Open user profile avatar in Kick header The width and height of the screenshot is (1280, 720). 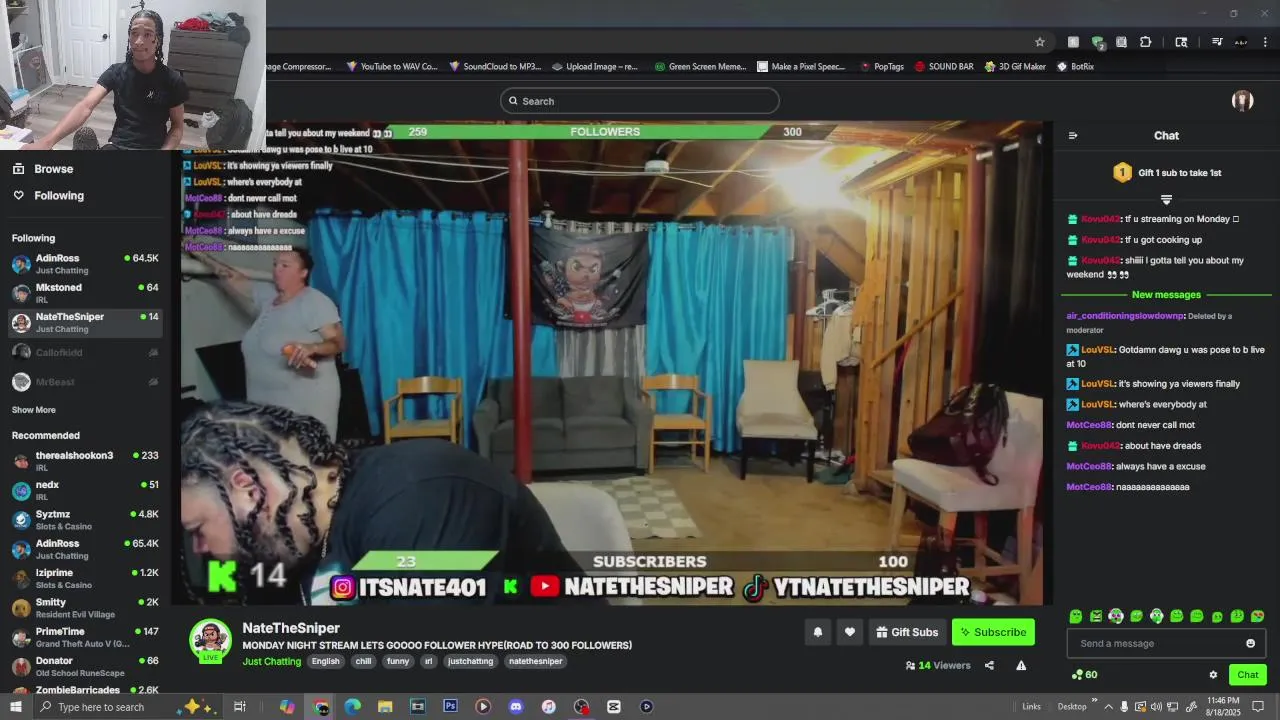pos(1243,100)
